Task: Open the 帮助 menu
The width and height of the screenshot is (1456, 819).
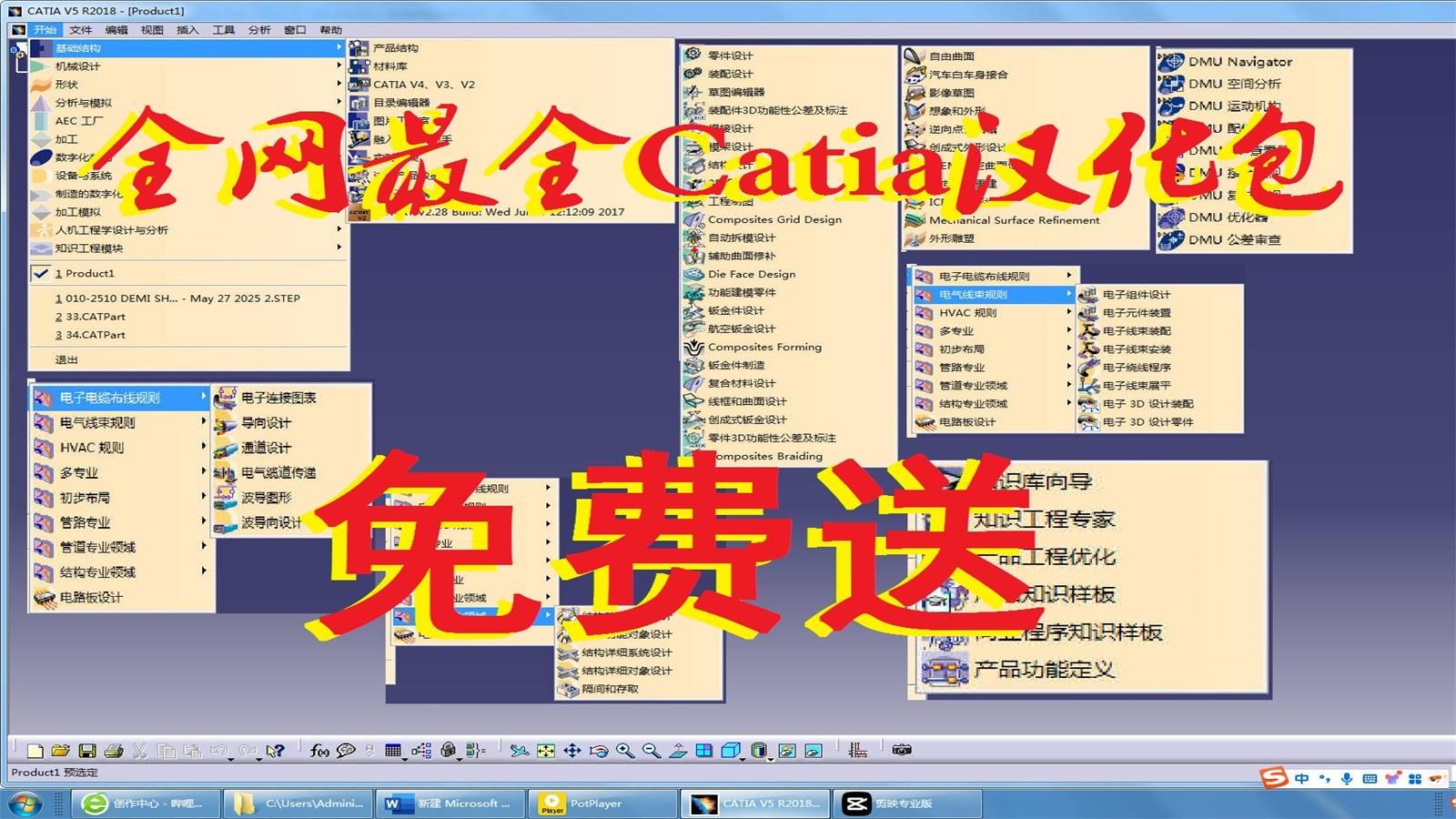Action: tap(331, 30)
